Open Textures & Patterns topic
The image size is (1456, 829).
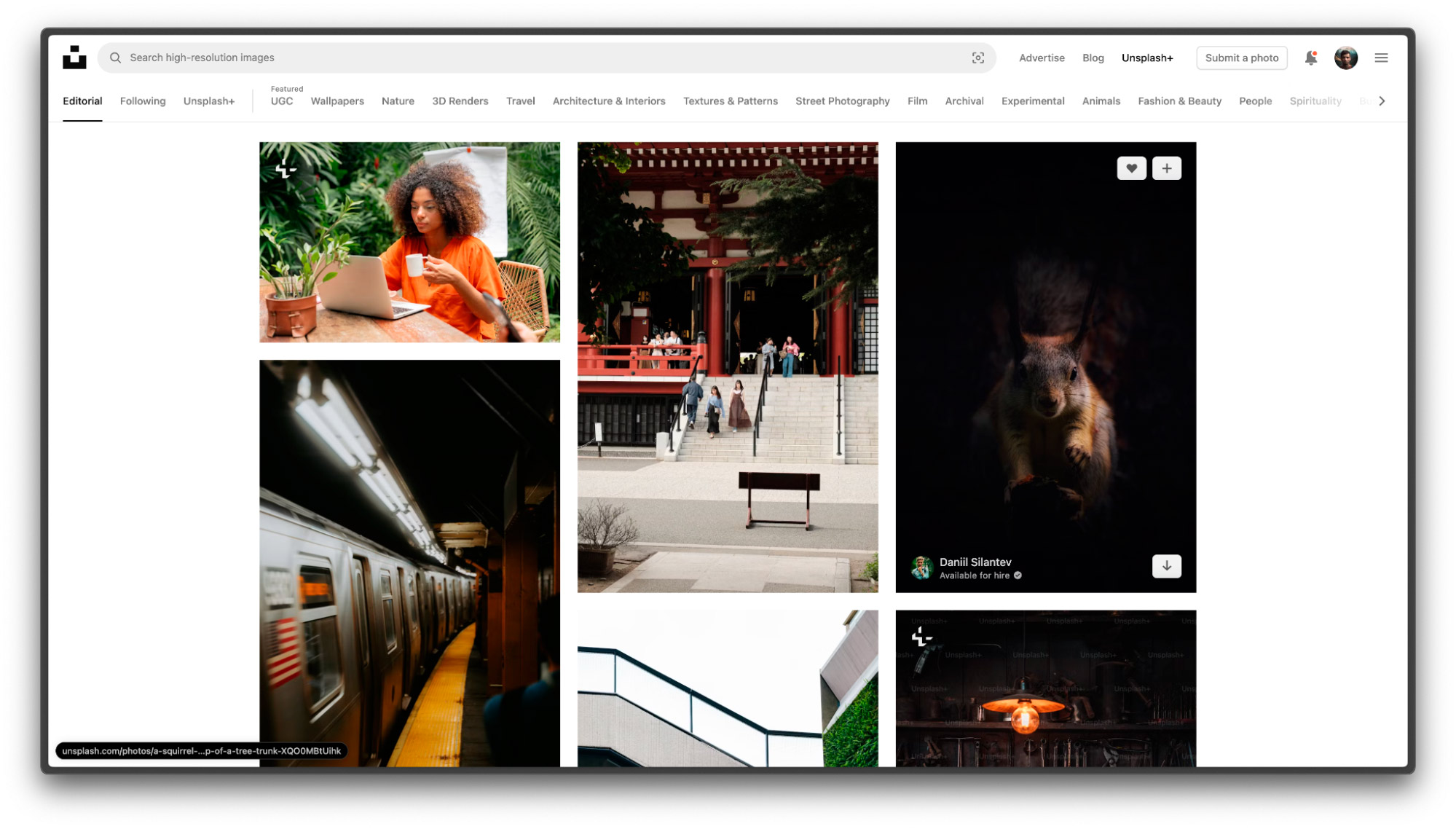pyautogui.click(x=730, y=101)
